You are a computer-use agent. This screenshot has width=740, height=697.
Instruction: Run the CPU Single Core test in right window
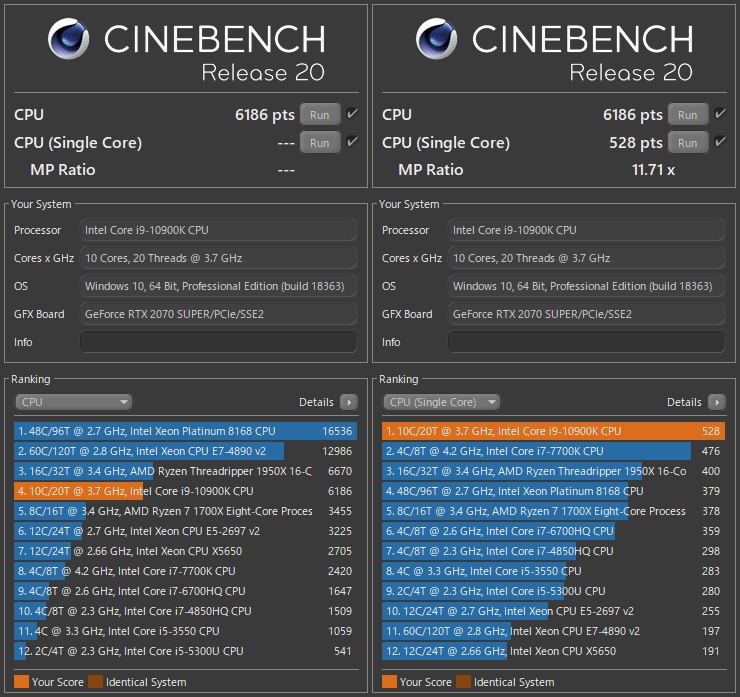688,143
